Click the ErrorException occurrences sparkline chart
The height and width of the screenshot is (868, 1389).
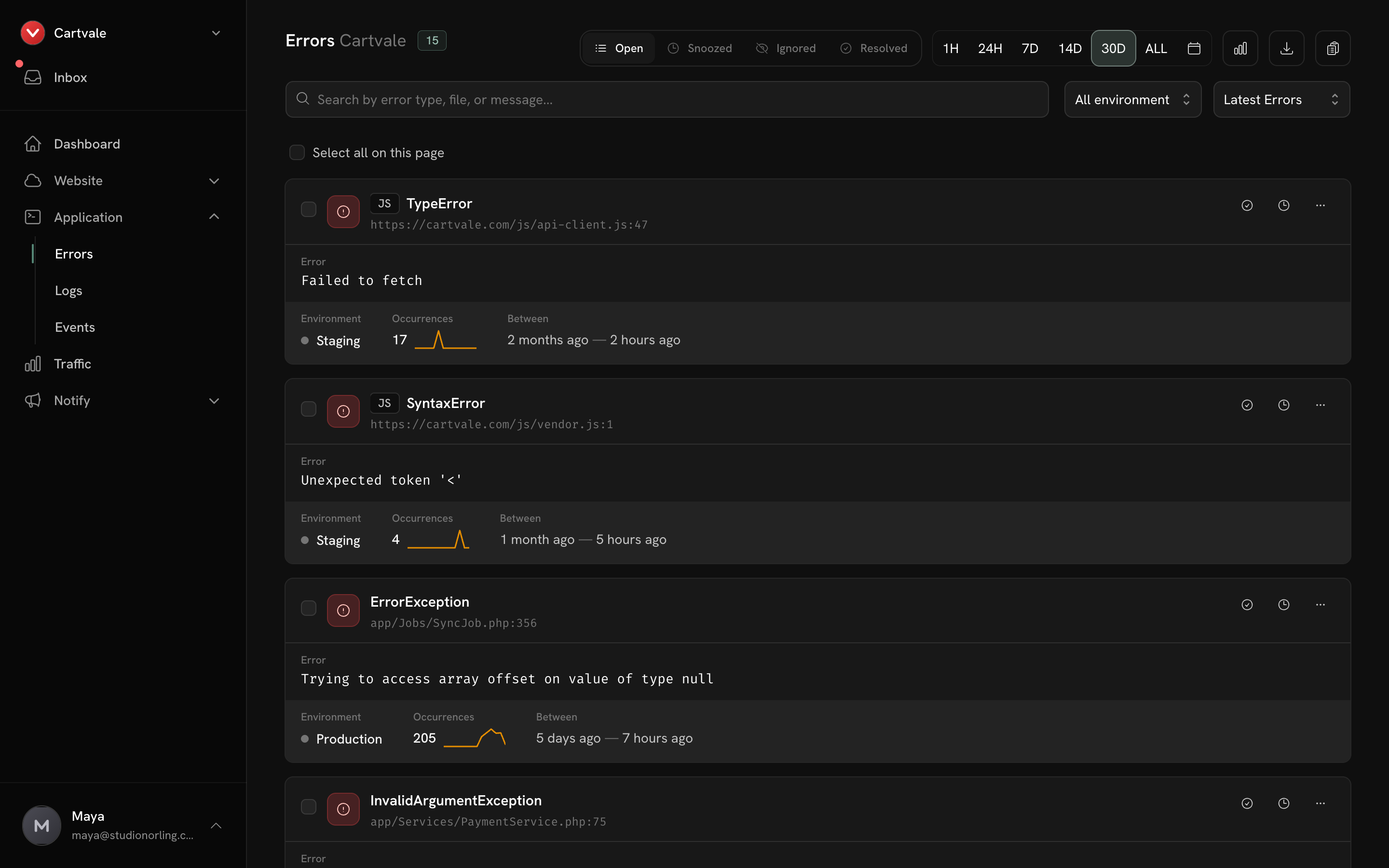click(x=475, y=738)
